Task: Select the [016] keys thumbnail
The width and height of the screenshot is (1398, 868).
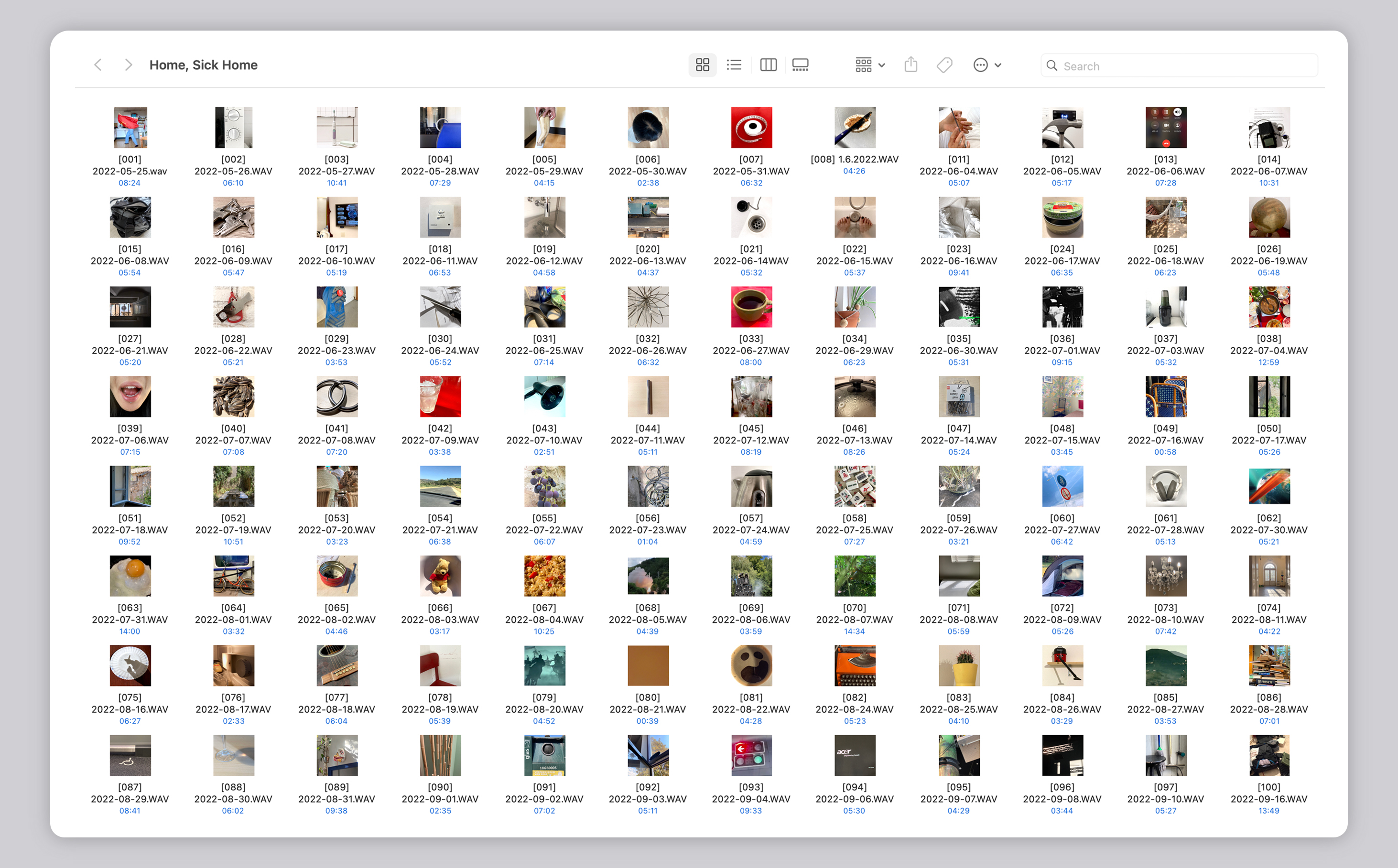Action: pos(233,217)
